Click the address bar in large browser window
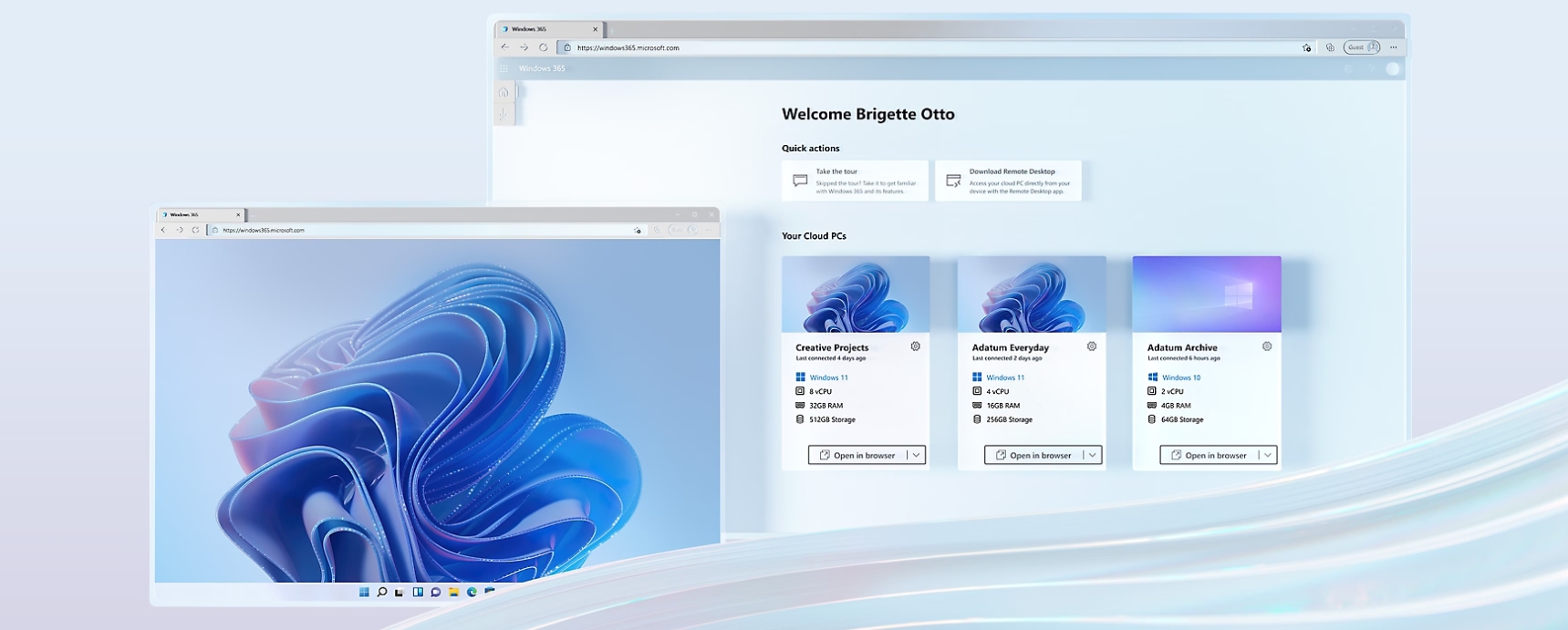 tap(935, 47)
